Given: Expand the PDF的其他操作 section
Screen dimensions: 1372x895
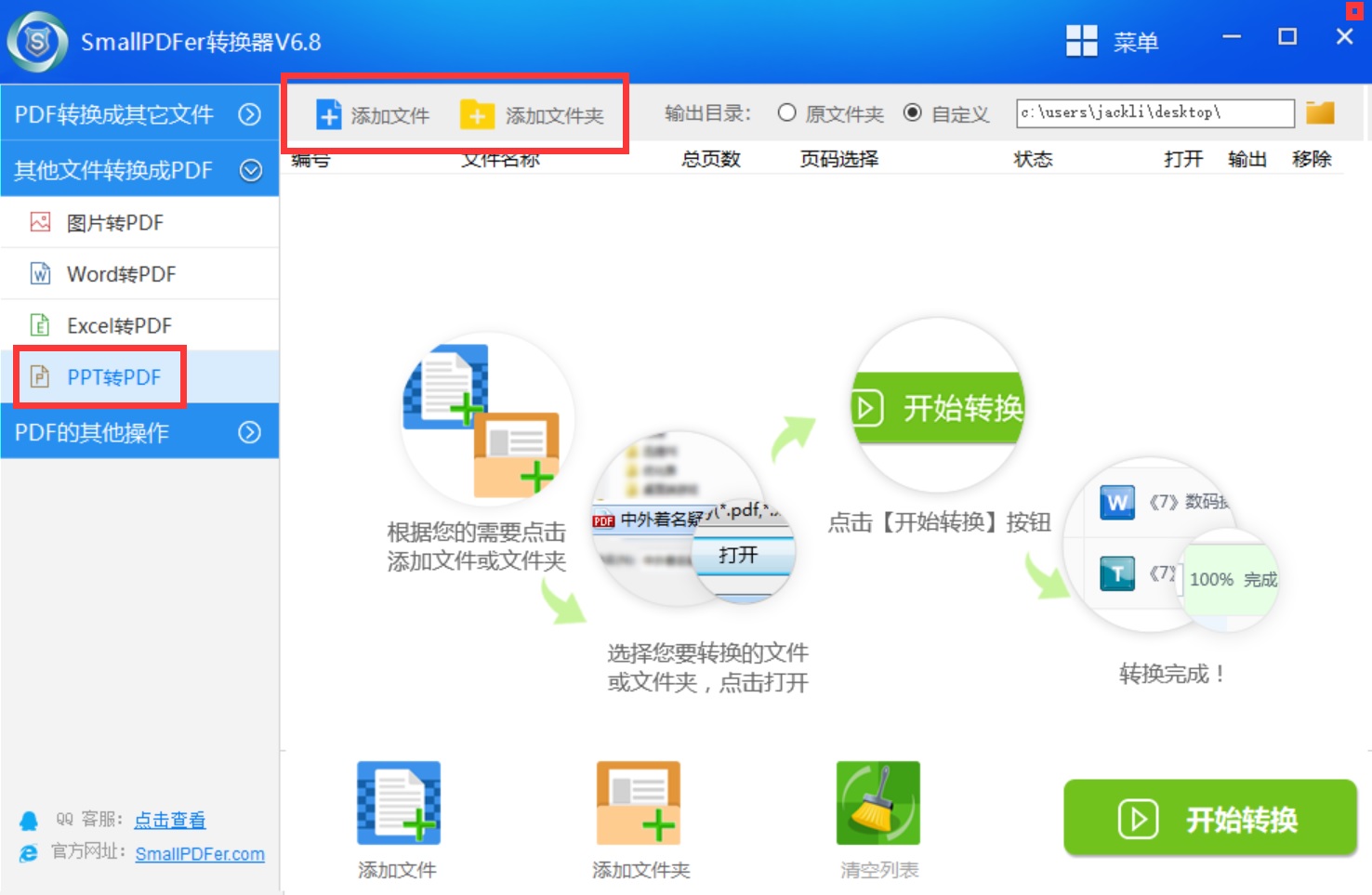Looking at the screenshot, I should click(139, 432).
